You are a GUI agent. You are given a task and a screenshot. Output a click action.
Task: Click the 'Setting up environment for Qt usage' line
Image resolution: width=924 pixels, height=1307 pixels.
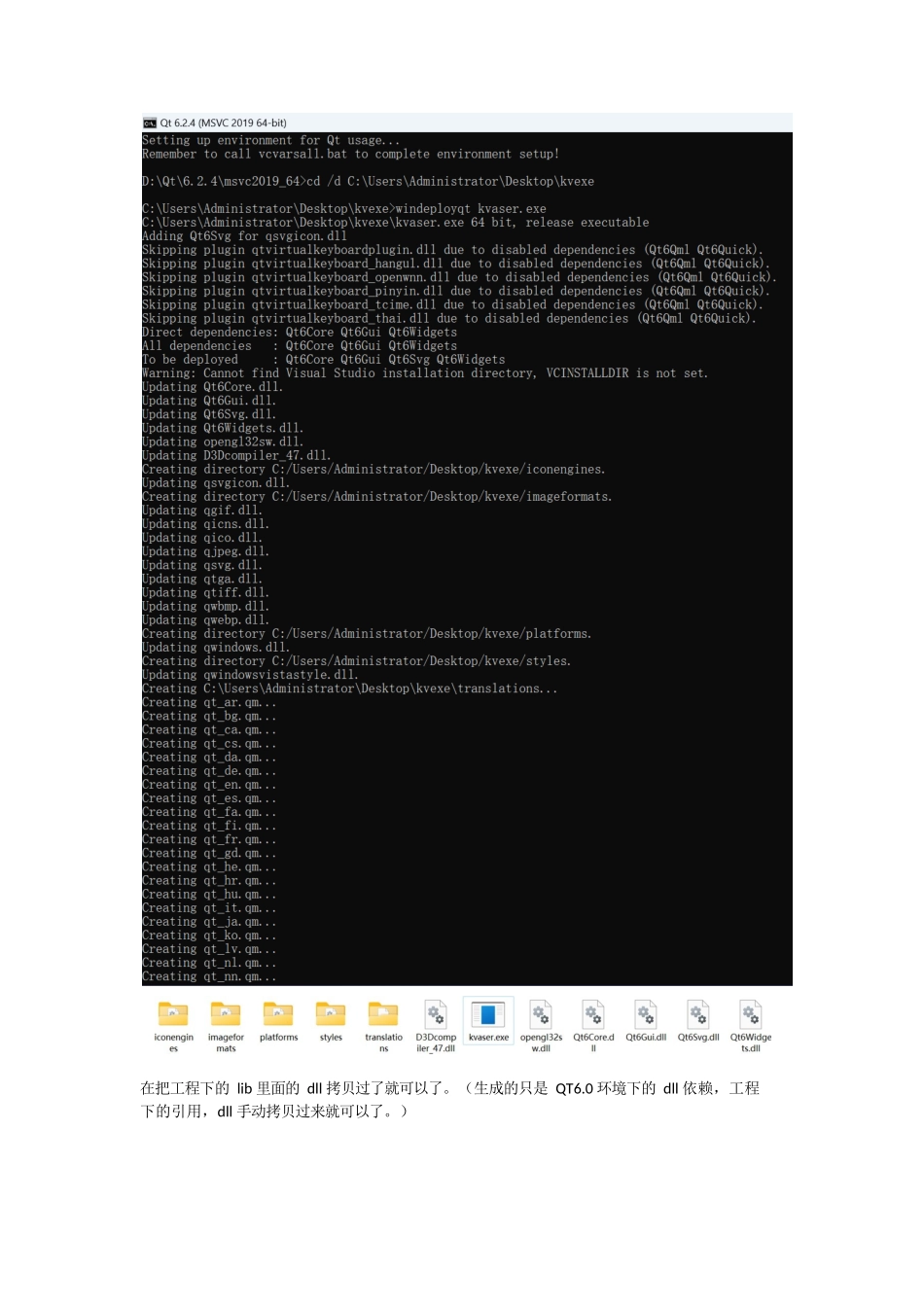click(271, 141)
